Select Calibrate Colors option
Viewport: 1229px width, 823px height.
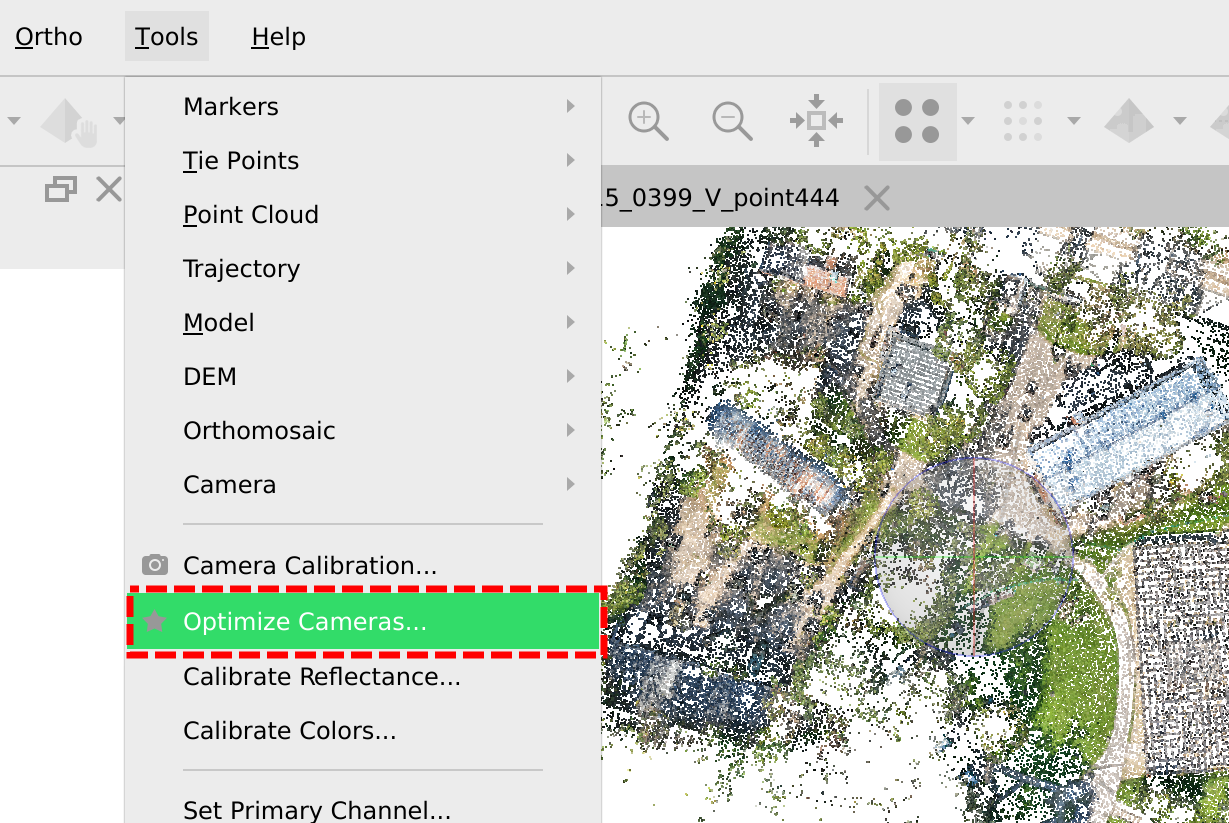tap(364, 730)
